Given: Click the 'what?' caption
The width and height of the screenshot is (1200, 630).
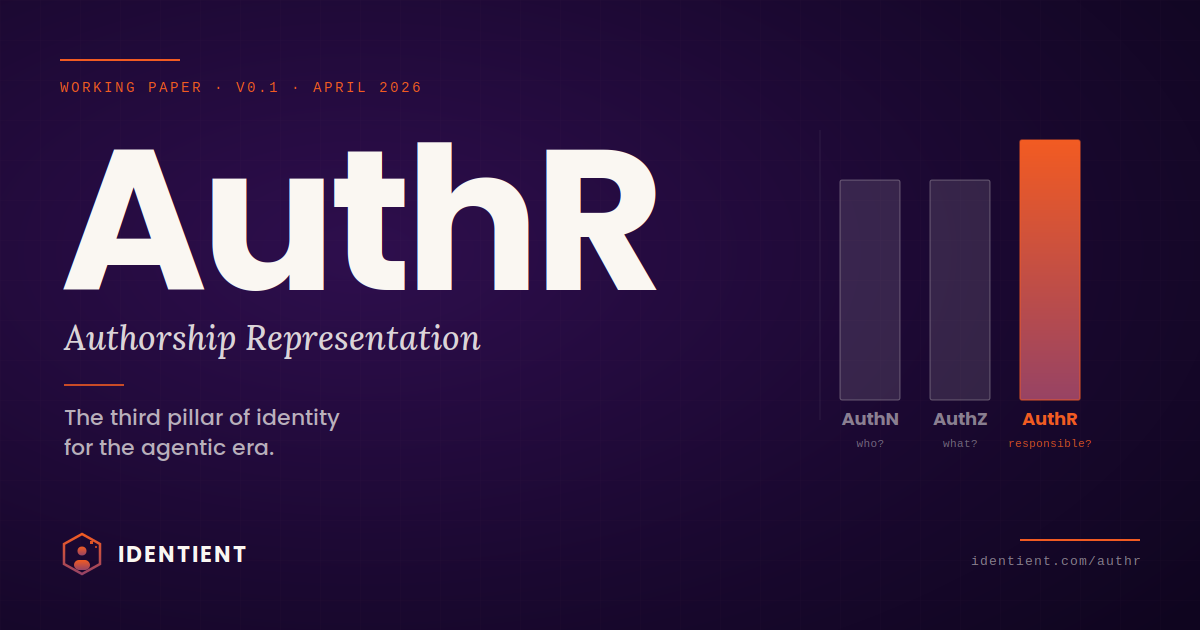Looking at the screenshot, I should tap(960, 443).
